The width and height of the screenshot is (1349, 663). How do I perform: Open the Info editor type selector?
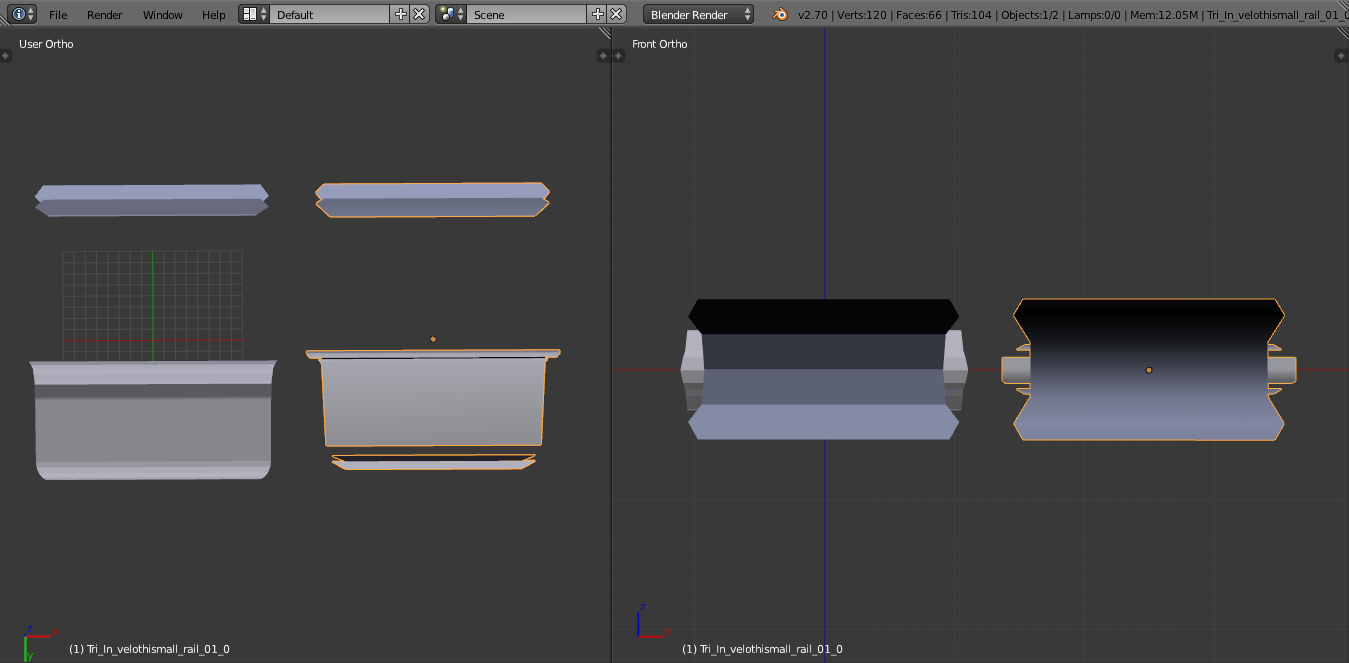pos(23,14)
